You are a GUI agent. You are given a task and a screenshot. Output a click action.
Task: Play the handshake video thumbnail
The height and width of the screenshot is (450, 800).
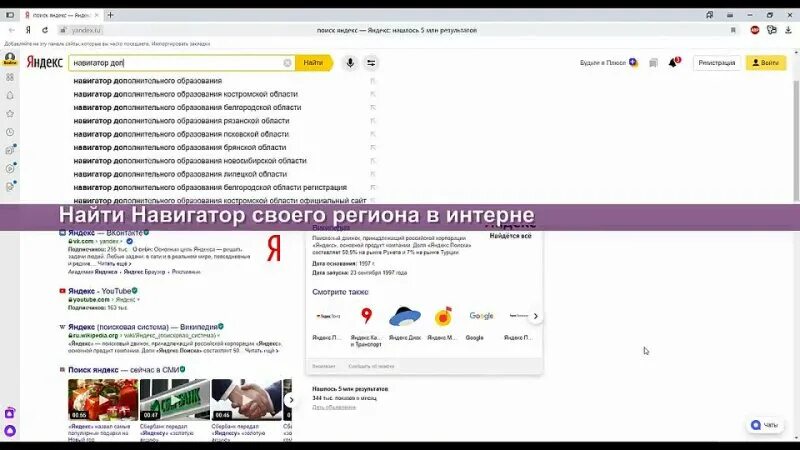coord(246,399)
